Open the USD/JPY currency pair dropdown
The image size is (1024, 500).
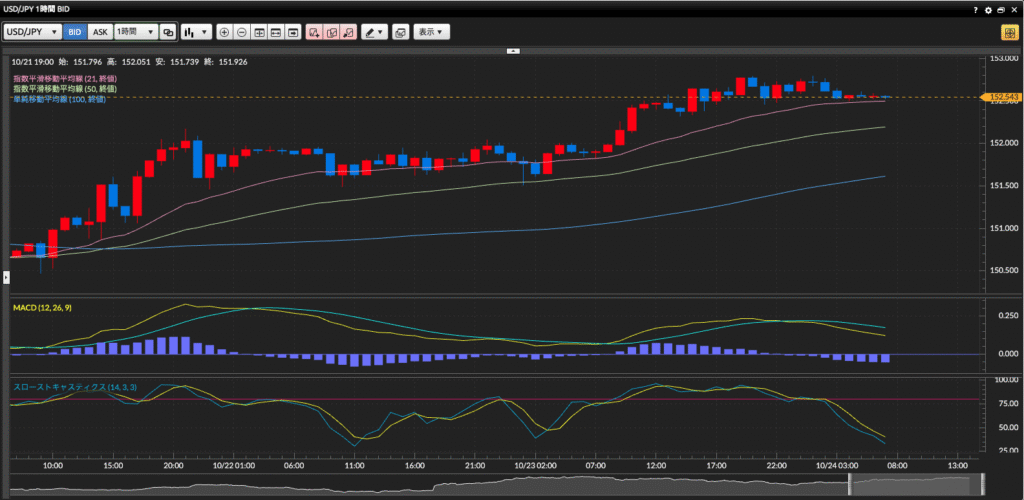[x=32, y=32]
